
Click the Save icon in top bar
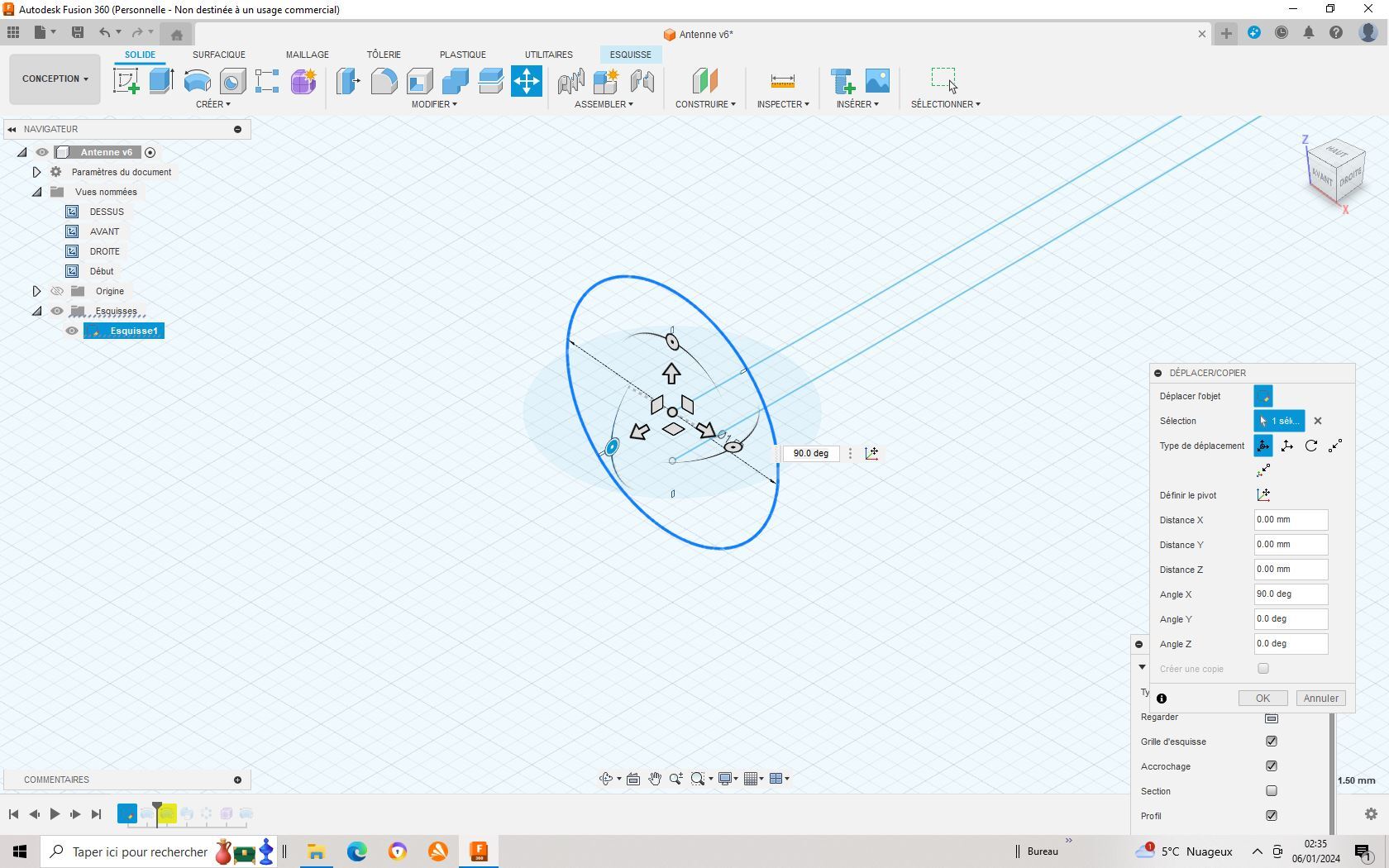click(78, 32)
